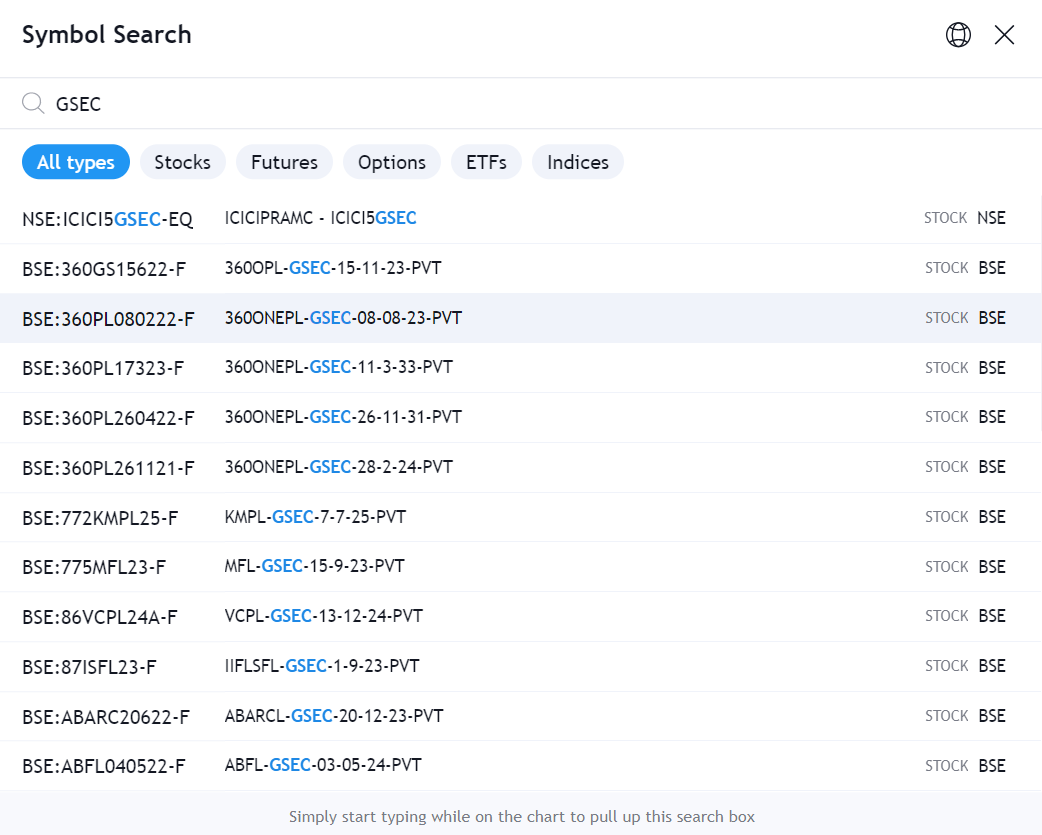Select symbol BSE:ABARC20622-F
The height and width of the screenshot is (835, 1042).
click(106, 717)
